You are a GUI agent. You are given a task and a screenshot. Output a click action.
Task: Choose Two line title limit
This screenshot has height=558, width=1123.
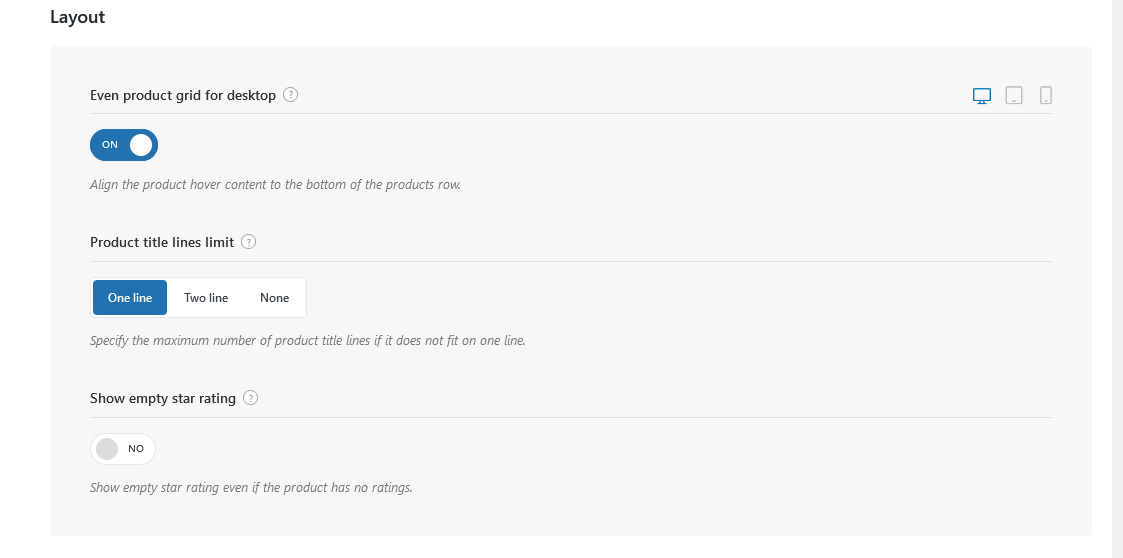coord(206,297)
